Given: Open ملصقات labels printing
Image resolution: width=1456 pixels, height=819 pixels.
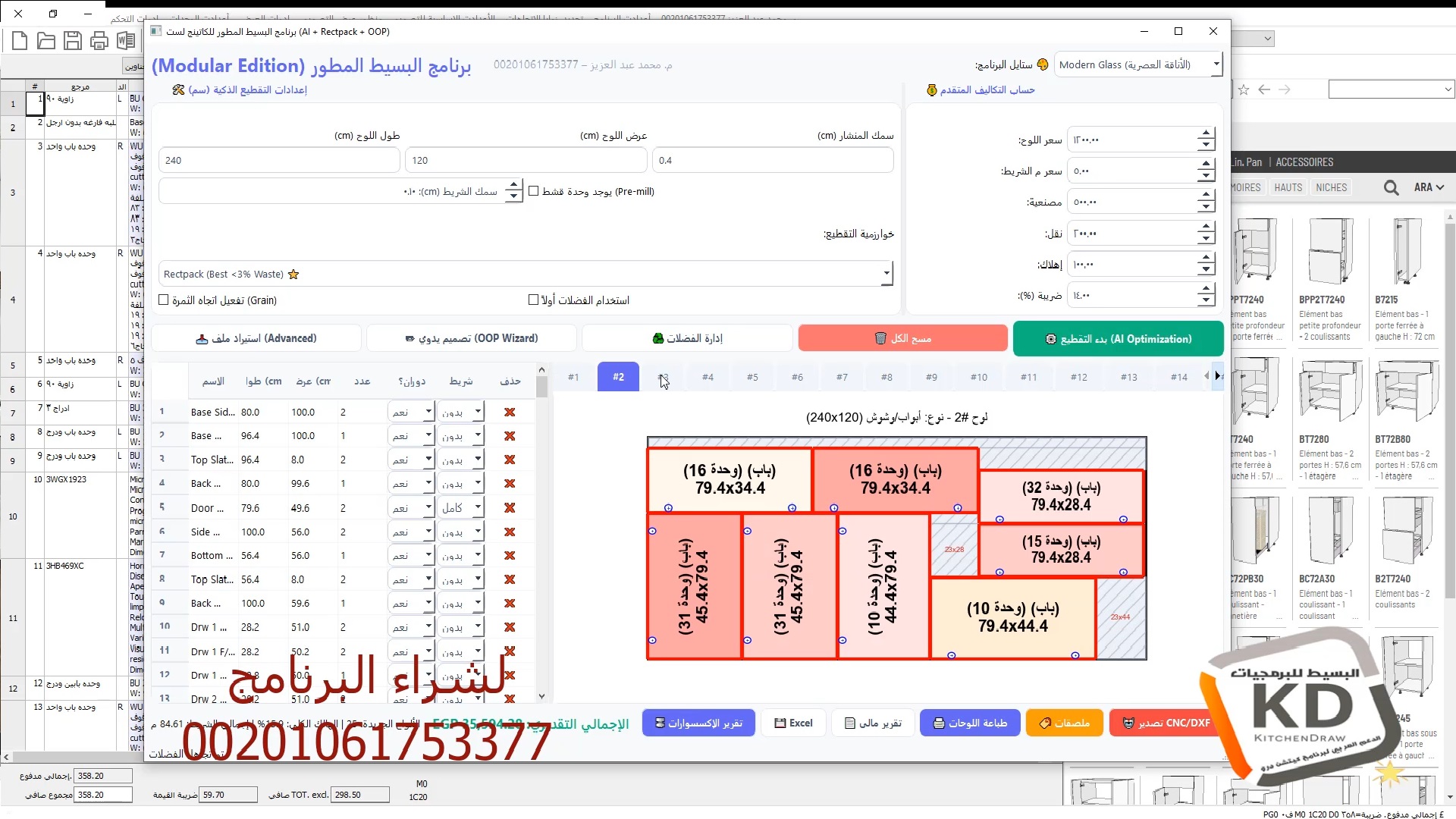Looking at the screenshot, I should [1064, 723].
